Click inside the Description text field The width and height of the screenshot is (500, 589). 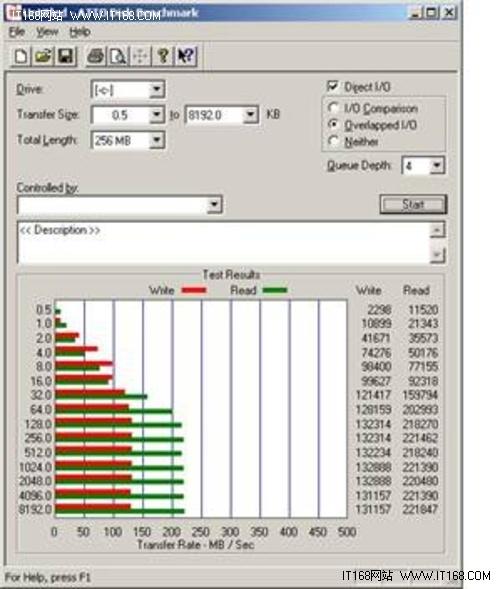(224, 243)
